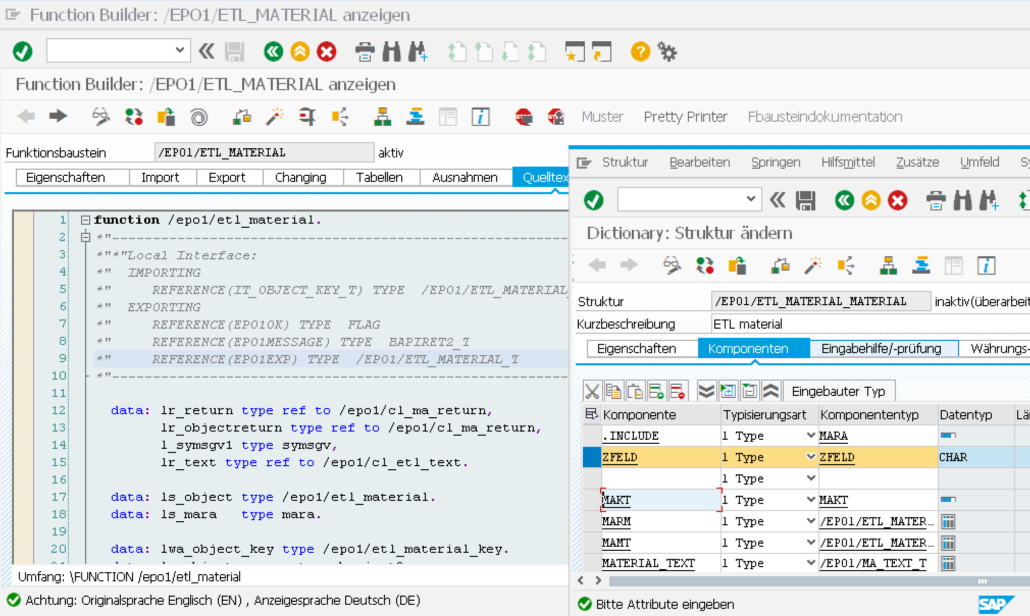Collapse function block at code line 1
This screenshot has height=616, width=1030.
point(85,220)
